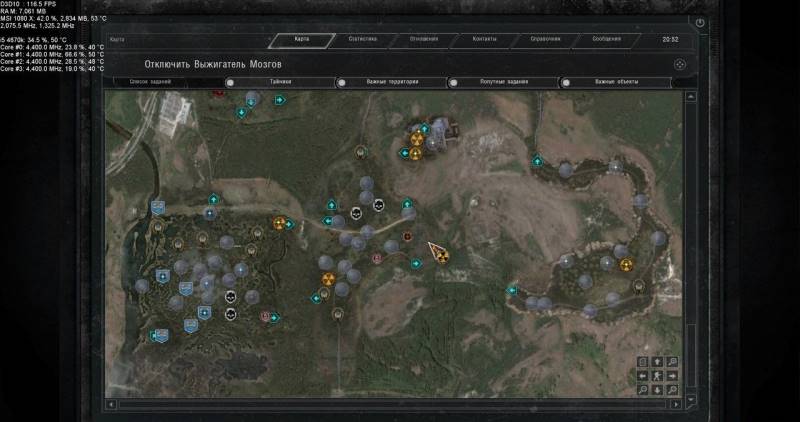The image size is (800, 422).
Task: Toggle the Важные территории filter
Action: pos(392,82)
